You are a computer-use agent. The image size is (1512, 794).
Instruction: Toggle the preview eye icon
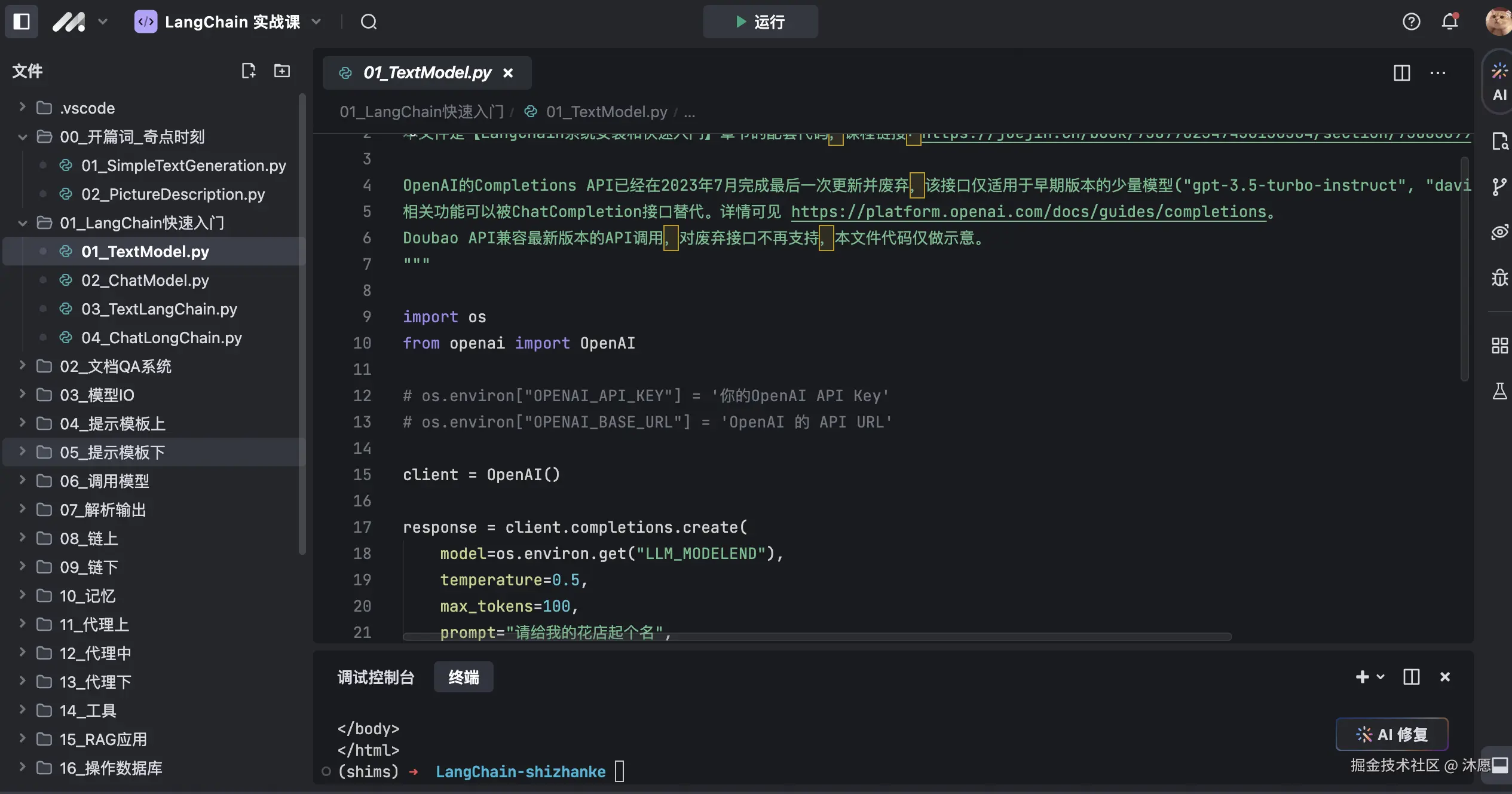pos(1499,232)
